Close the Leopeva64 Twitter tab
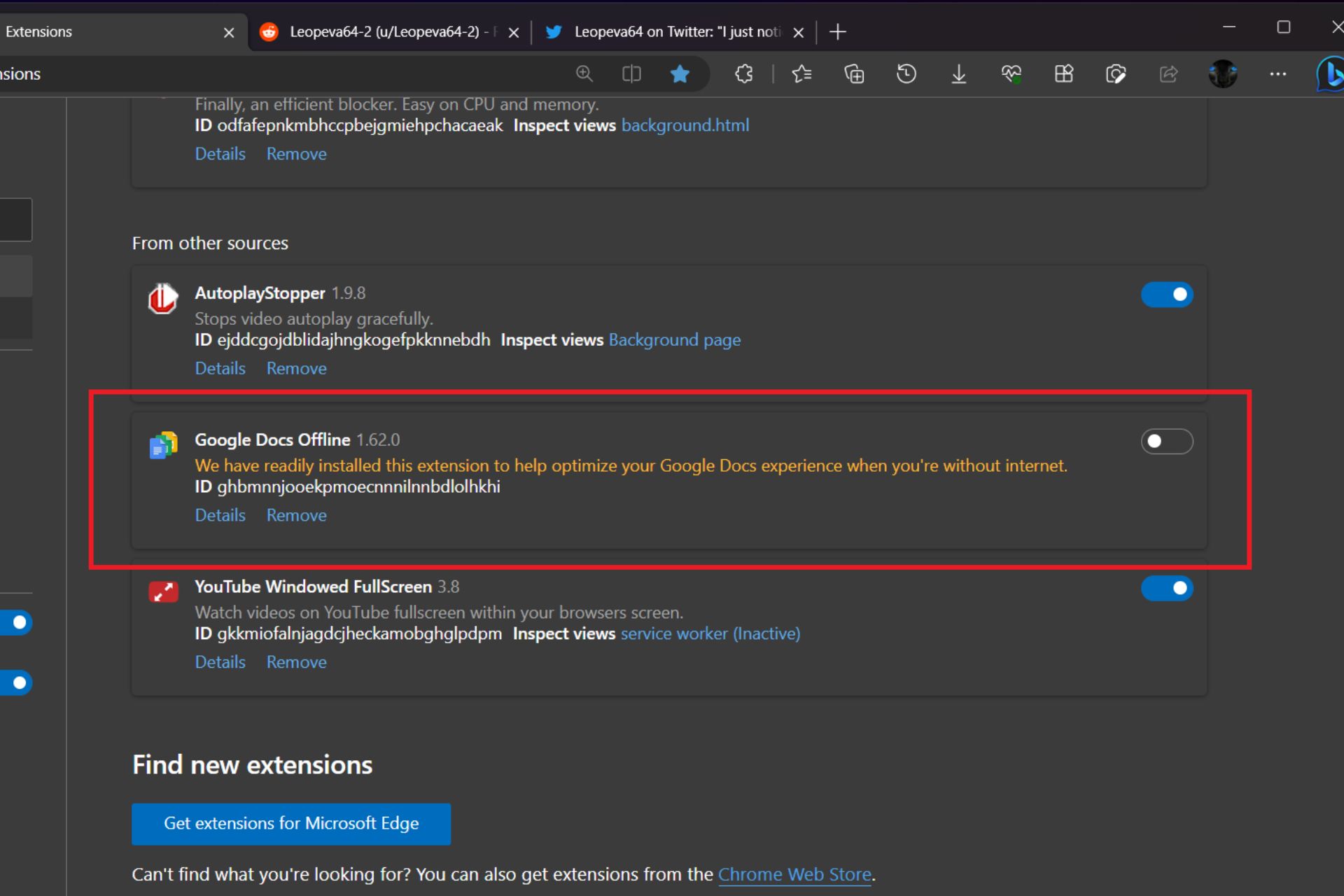The width and height of the screenshot is (1344, 896). (x=799, y=32)
